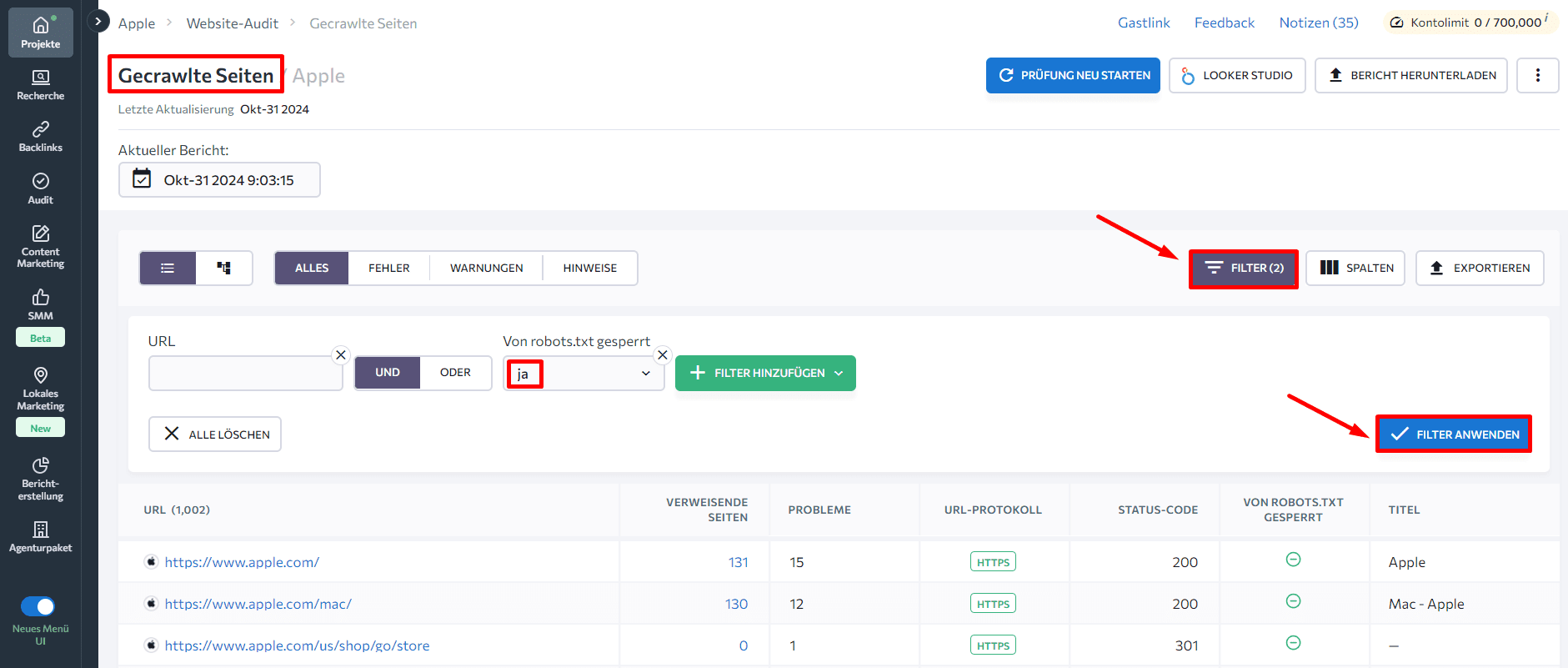Click HTTPS badge for apple.com/mac/

pyautogui.click(x=993, y=604)
